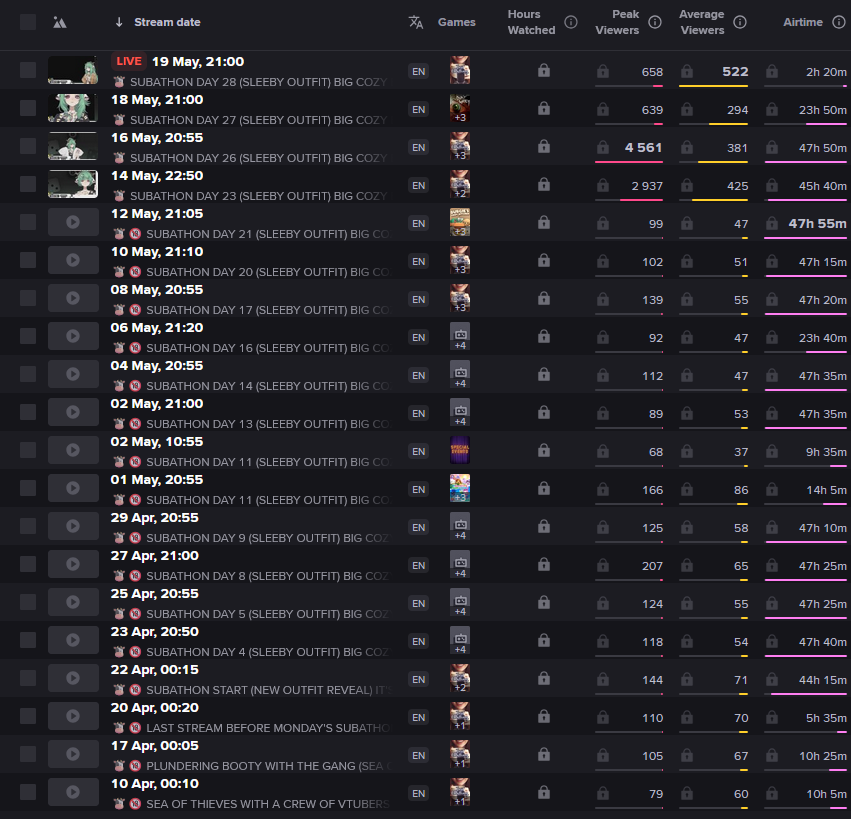Sort by the Games column header
The image size is (851, 819).
(x=456, y=22)
